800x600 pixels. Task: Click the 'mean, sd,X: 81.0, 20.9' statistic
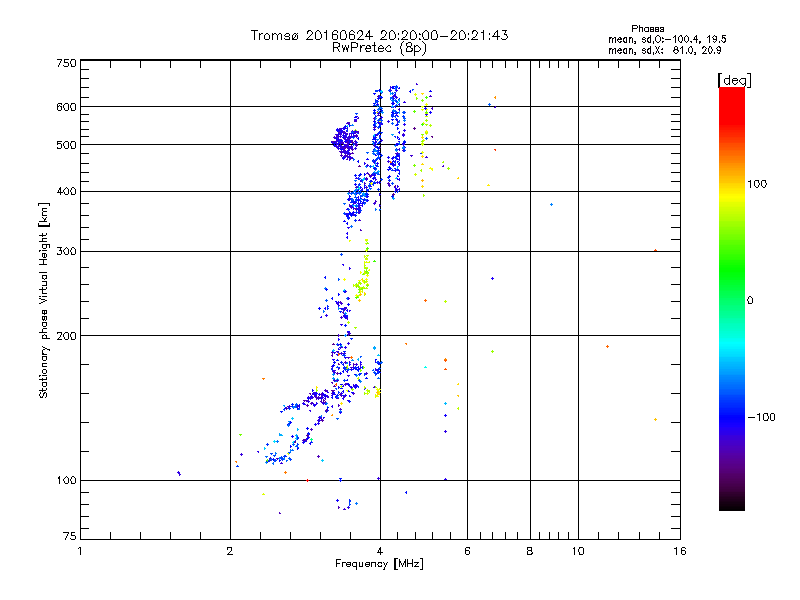click(664, 50)
